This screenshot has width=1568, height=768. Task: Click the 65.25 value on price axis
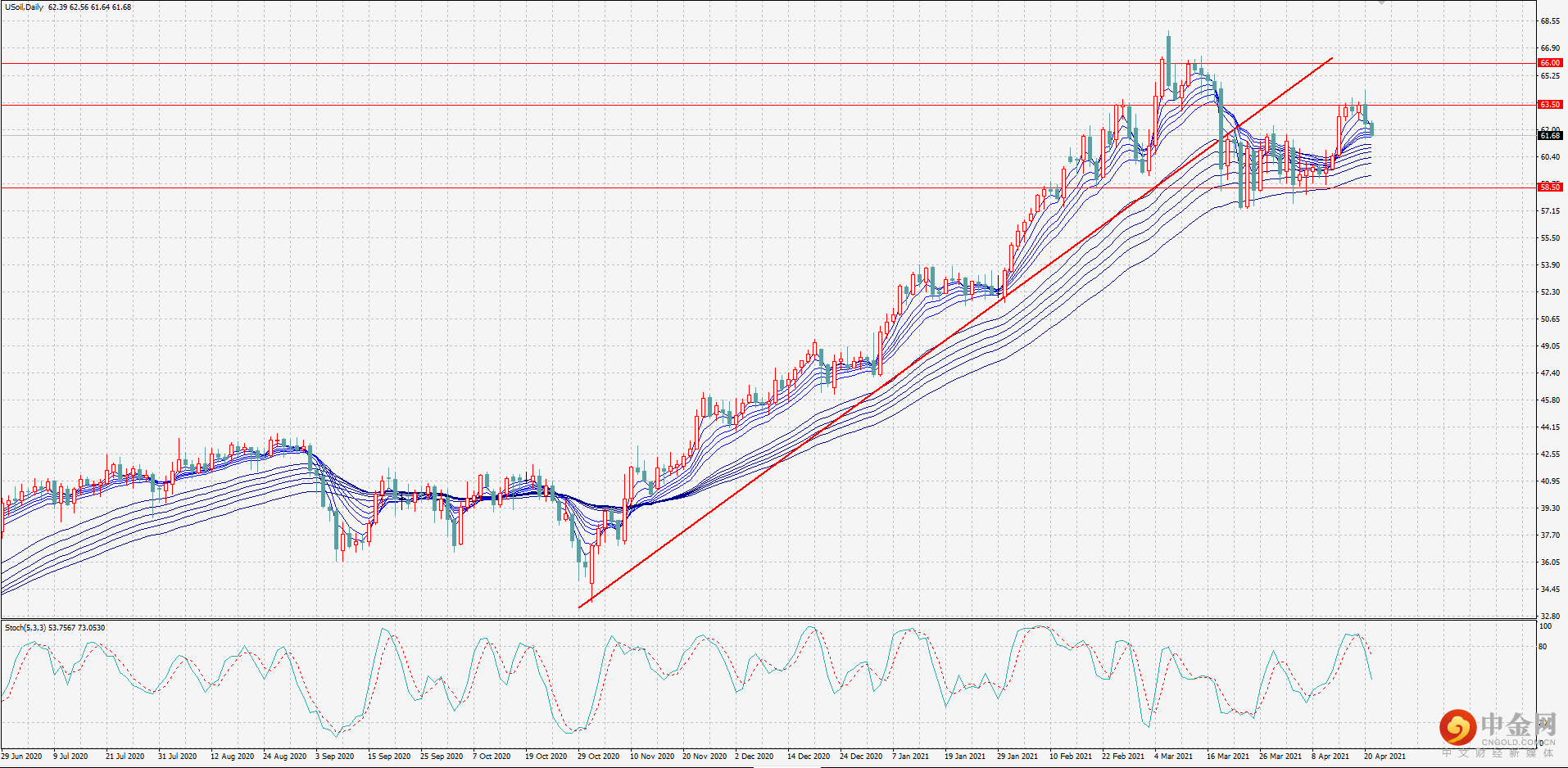point(1550,76)
